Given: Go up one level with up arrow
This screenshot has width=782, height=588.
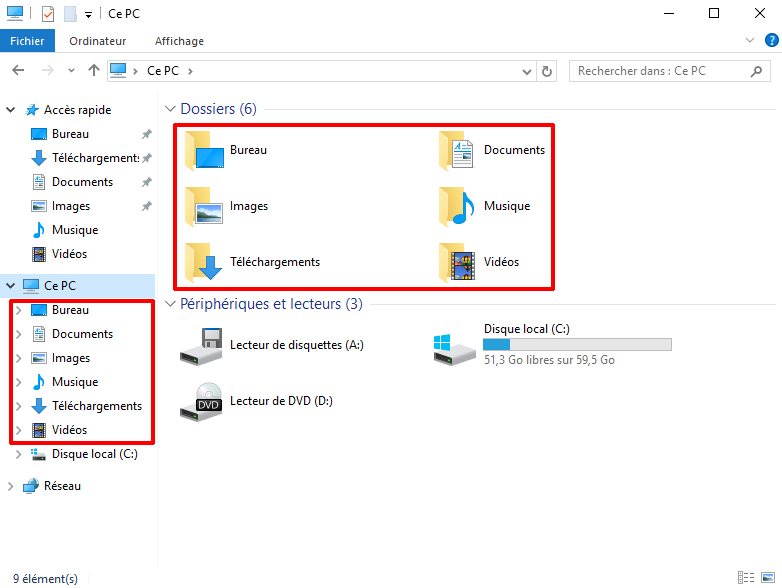Looking at the screenshot, I should 94,70.
